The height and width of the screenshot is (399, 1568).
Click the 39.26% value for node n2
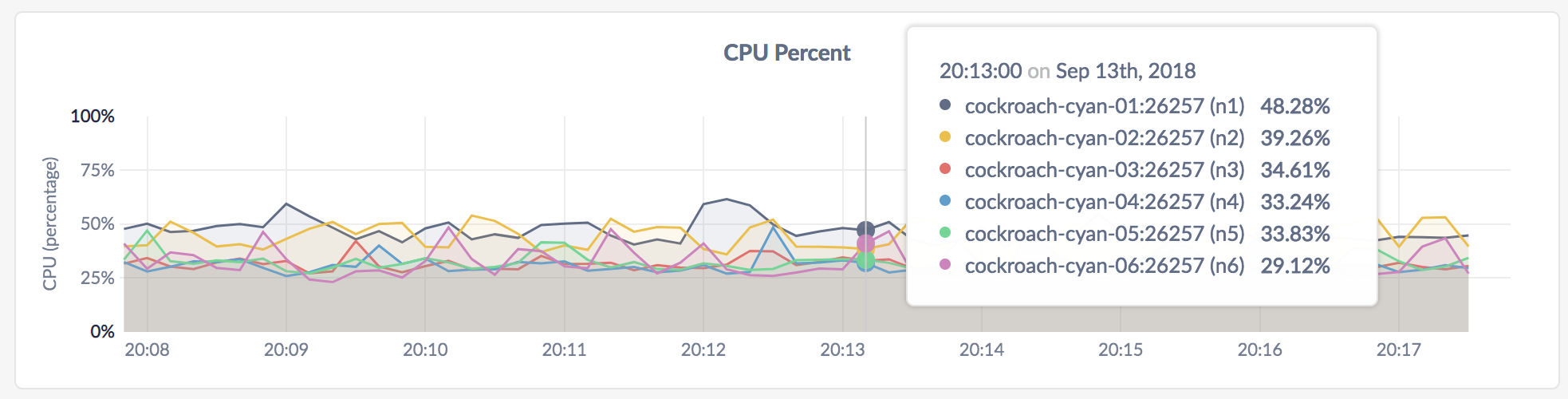pyautogui.click(x=1294, y=138)
